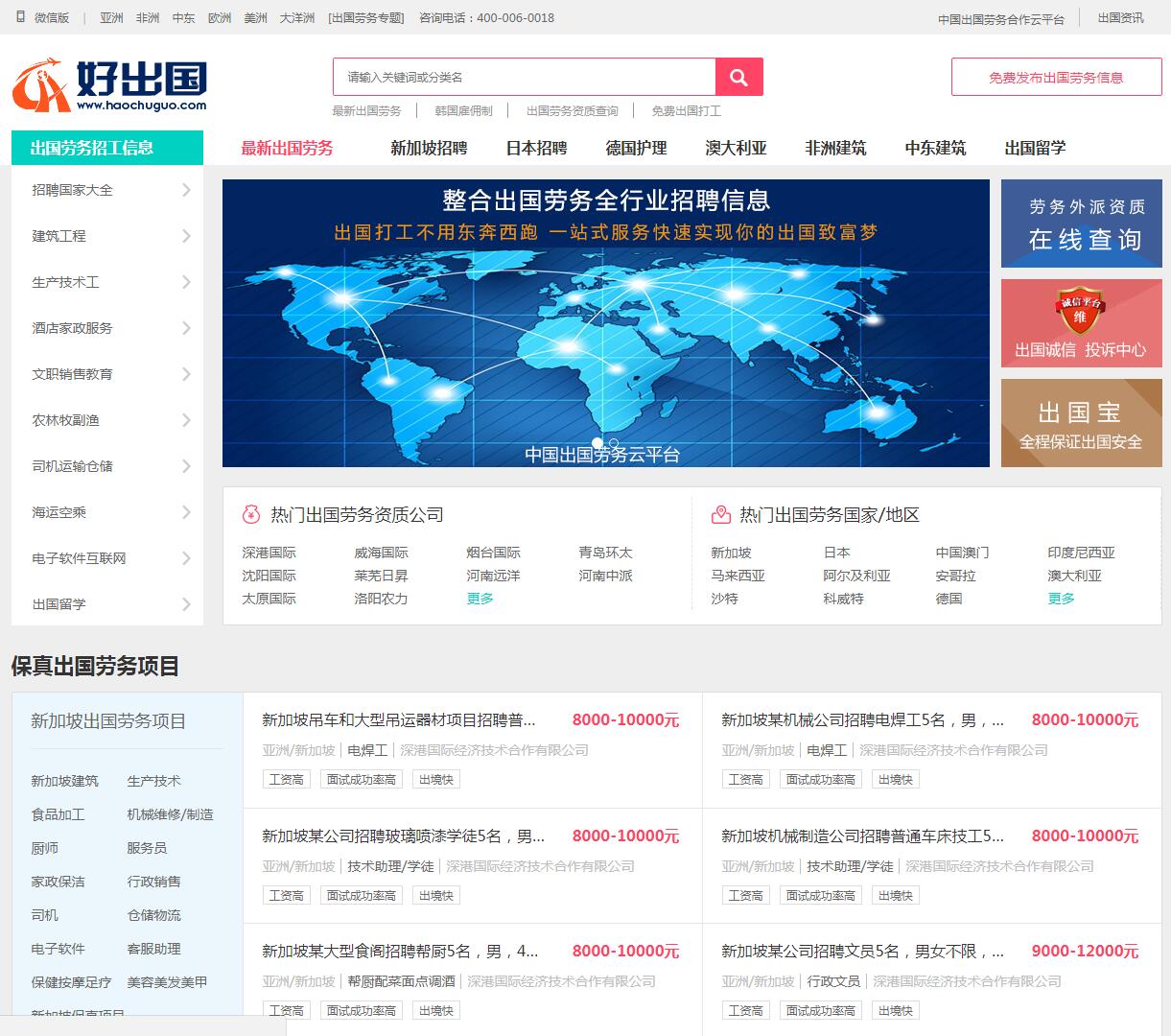Open 德国护理 nav tab

[636, 148]
